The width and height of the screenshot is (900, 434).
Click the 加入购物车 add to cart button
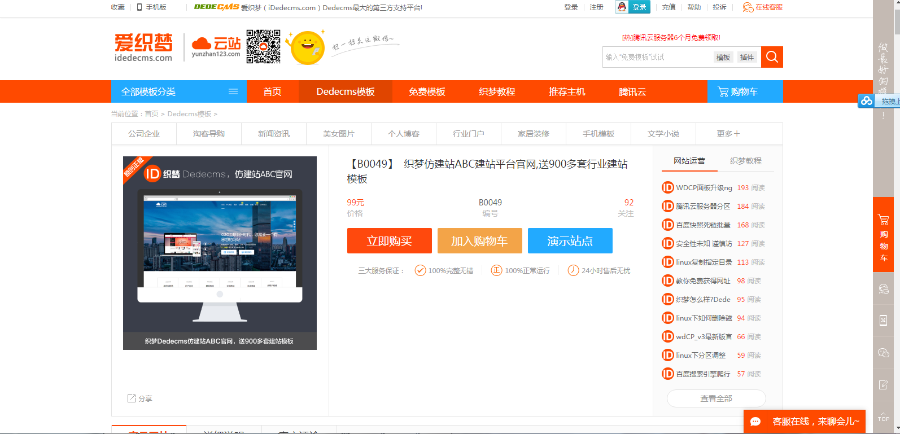tap(479, 241)
